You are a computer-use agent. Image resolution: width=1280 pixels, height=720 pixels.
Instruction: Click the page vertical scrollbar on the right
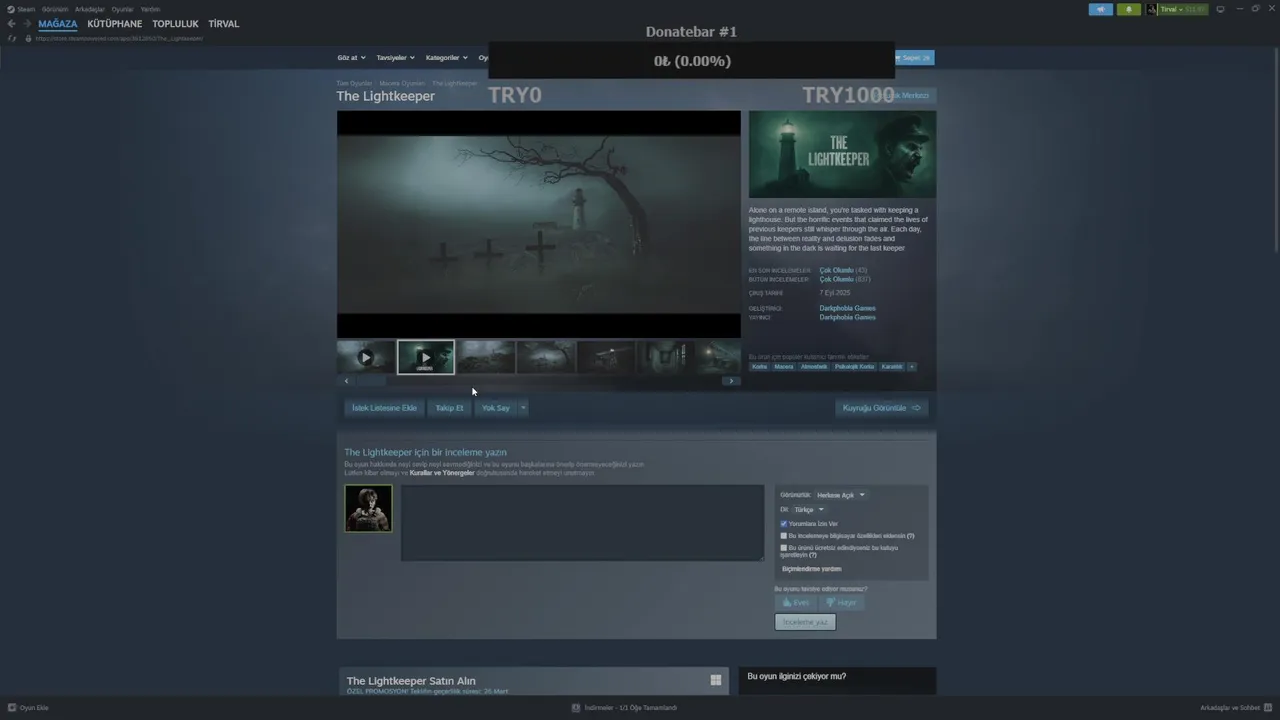1274,150
